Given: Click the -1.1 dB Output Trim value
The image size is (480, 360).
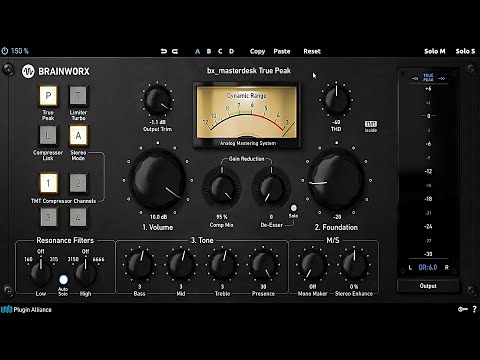Looking at the screenshot, I should (x=158, y=122).
